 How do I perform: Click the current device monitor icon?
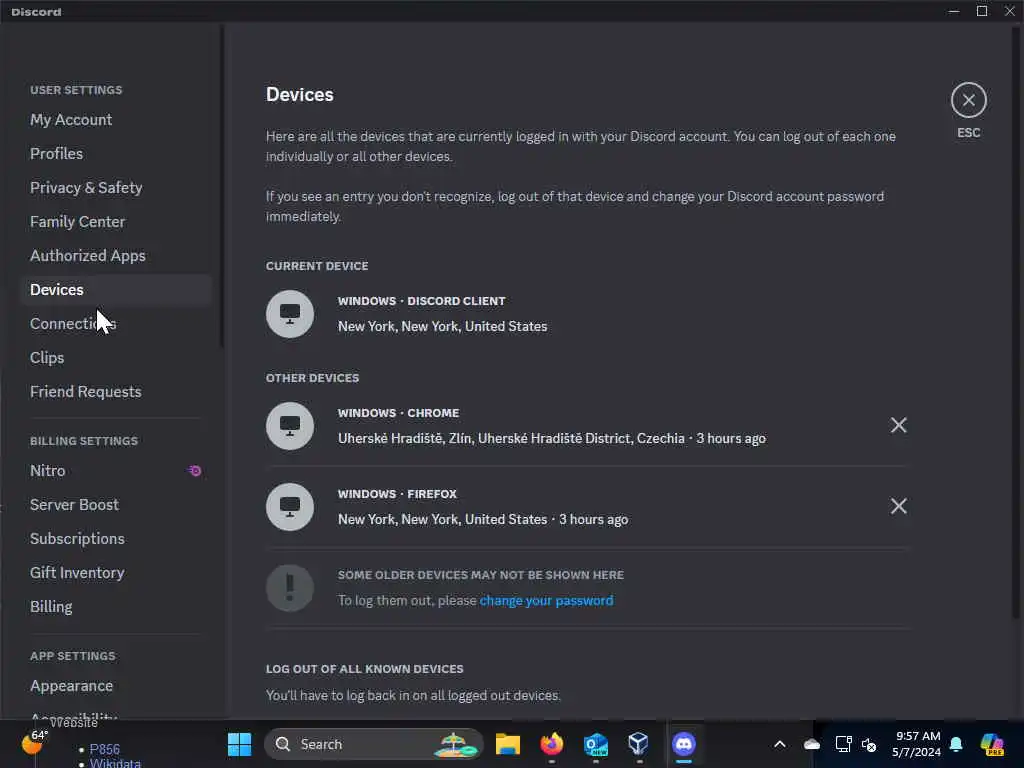(290, 313)
